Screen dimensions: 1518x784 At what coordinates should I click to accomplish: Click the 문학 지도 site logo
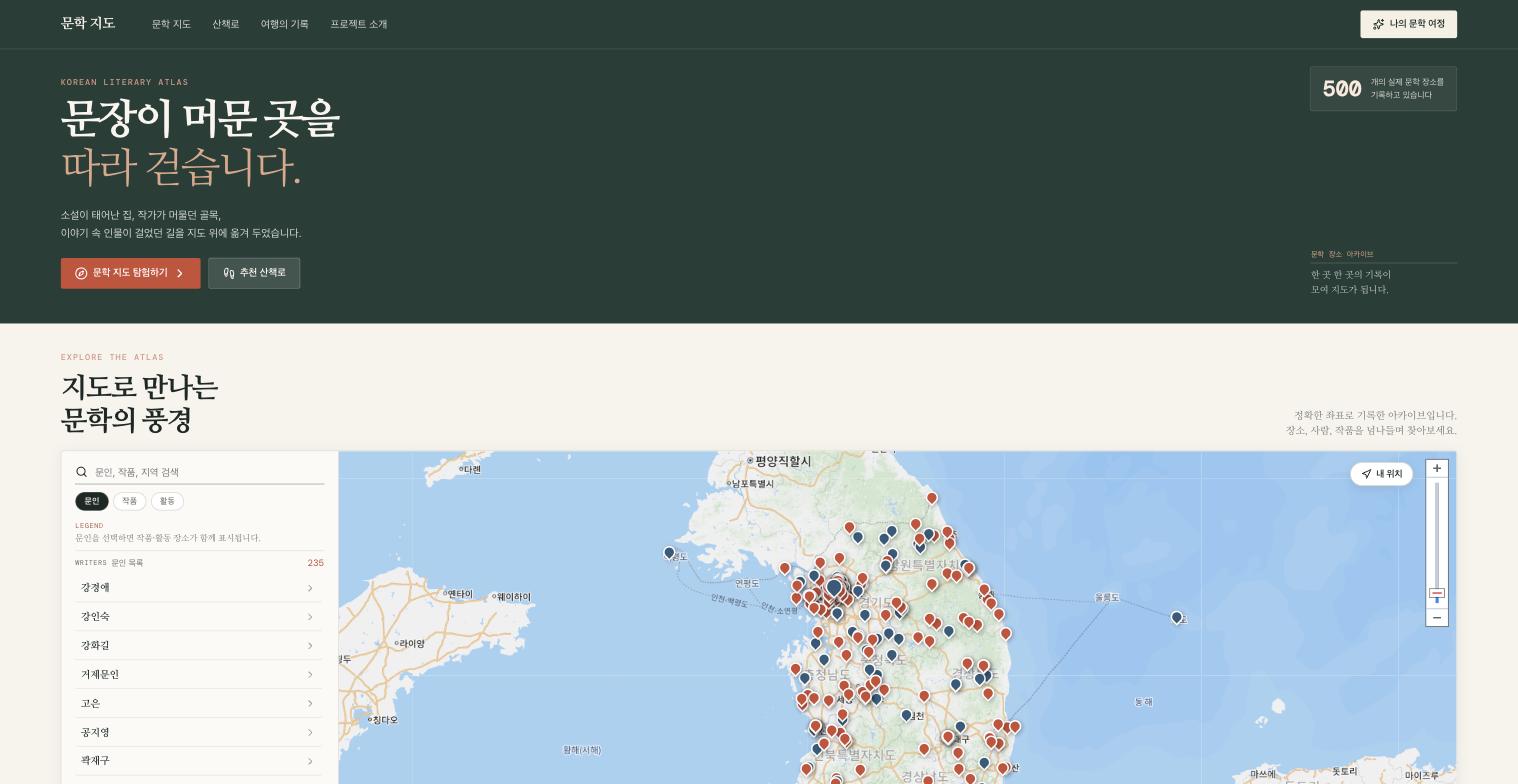[88, 23]
